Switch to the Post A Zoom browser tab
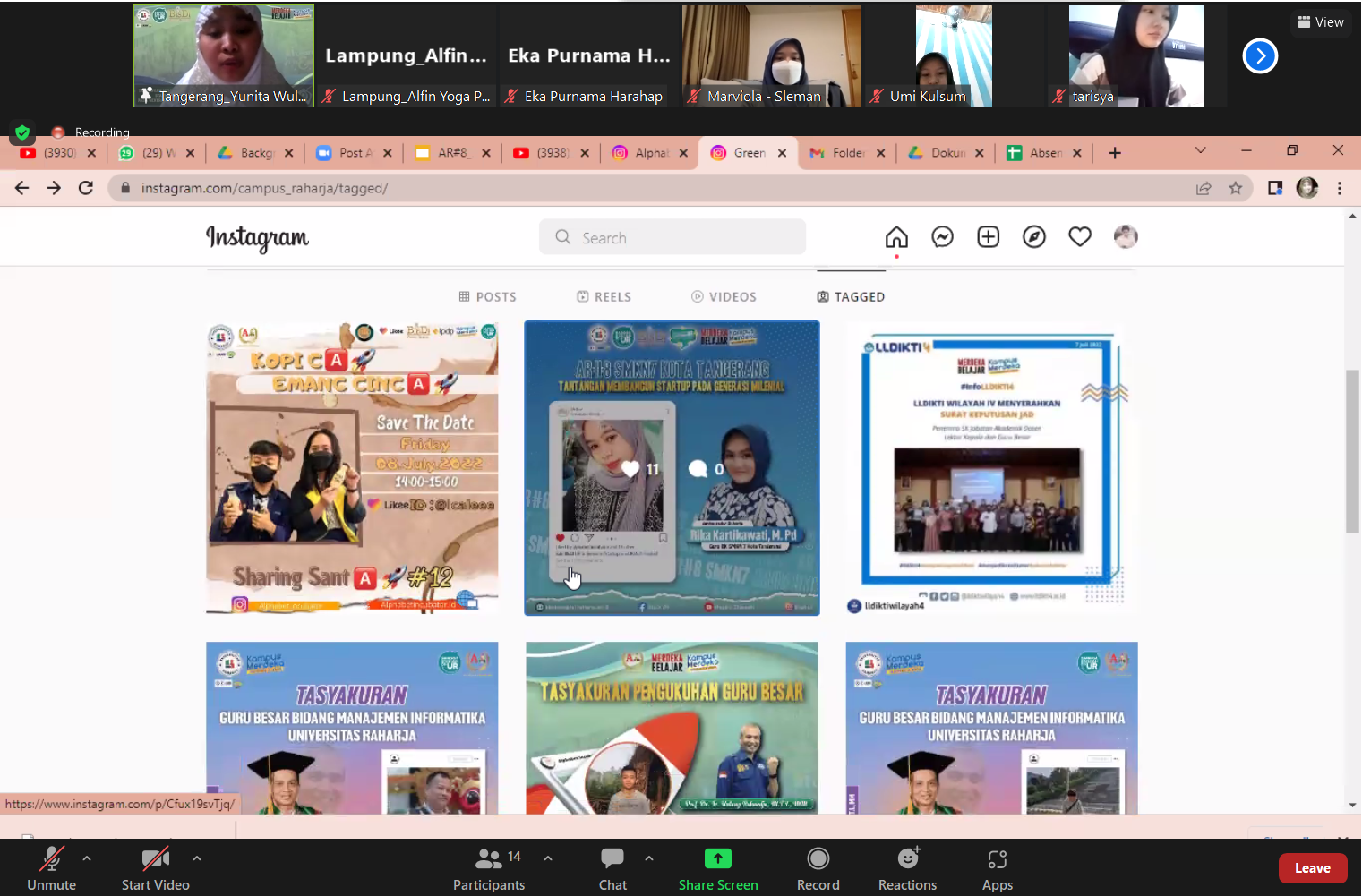The width and height of the screenshot is (1362, 896). [x=355, y=153]
